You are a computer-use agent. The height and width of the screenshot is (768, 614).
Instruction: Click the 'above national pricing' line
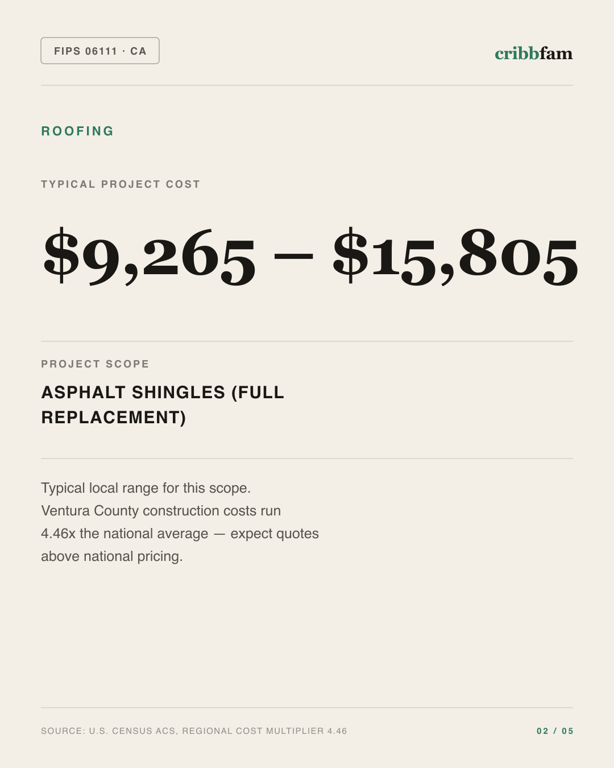coord(112,556)
